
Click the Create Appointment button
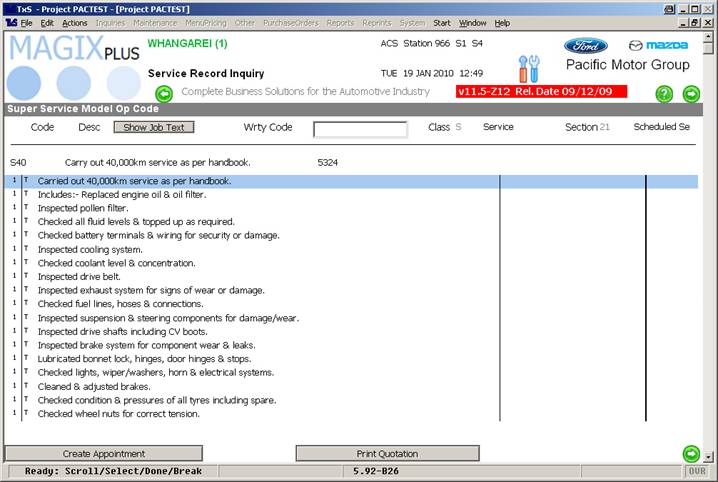coord(104,454)
